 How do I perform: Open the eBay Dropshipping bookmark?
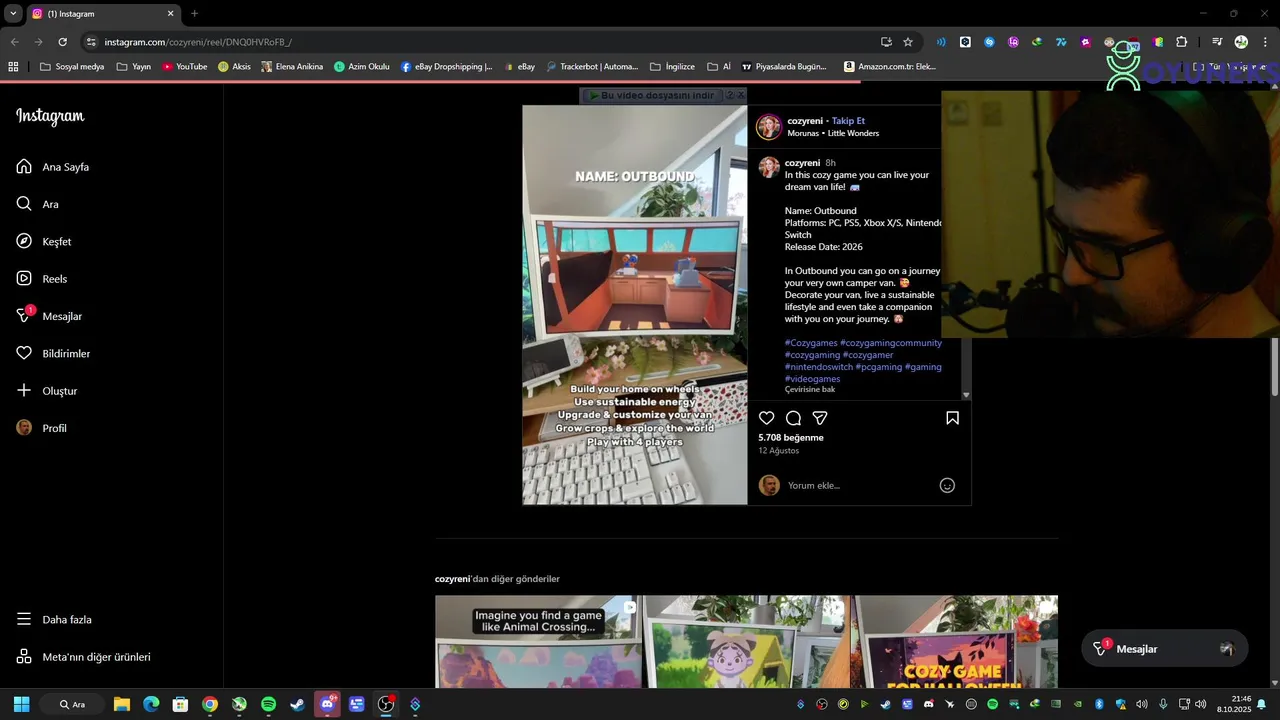446,67
